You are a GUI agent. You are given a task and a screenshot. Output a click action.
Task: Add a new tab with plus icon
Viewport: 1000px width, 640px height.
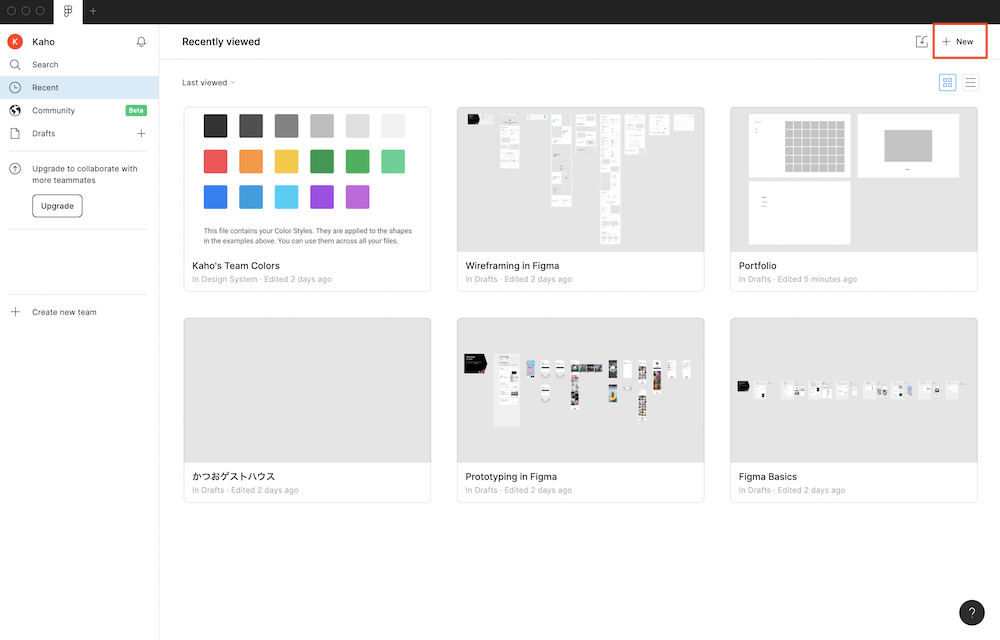(93, 11)
